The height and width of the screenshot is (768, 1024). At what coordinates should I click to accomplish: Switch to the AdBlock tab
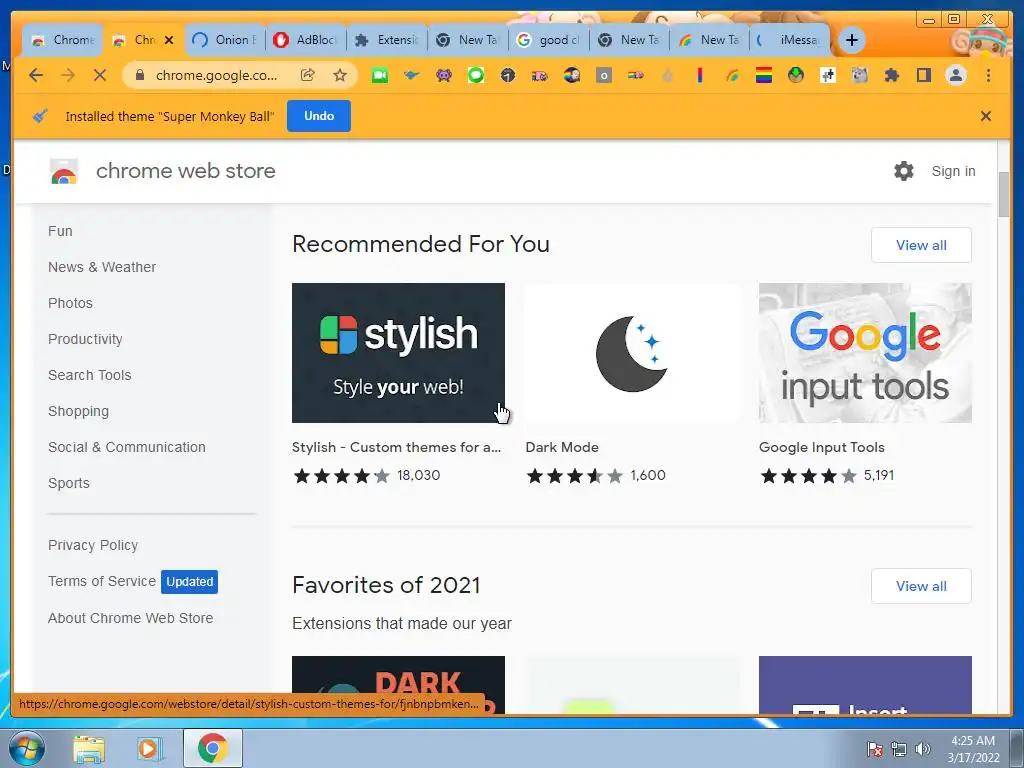point(305,40)
